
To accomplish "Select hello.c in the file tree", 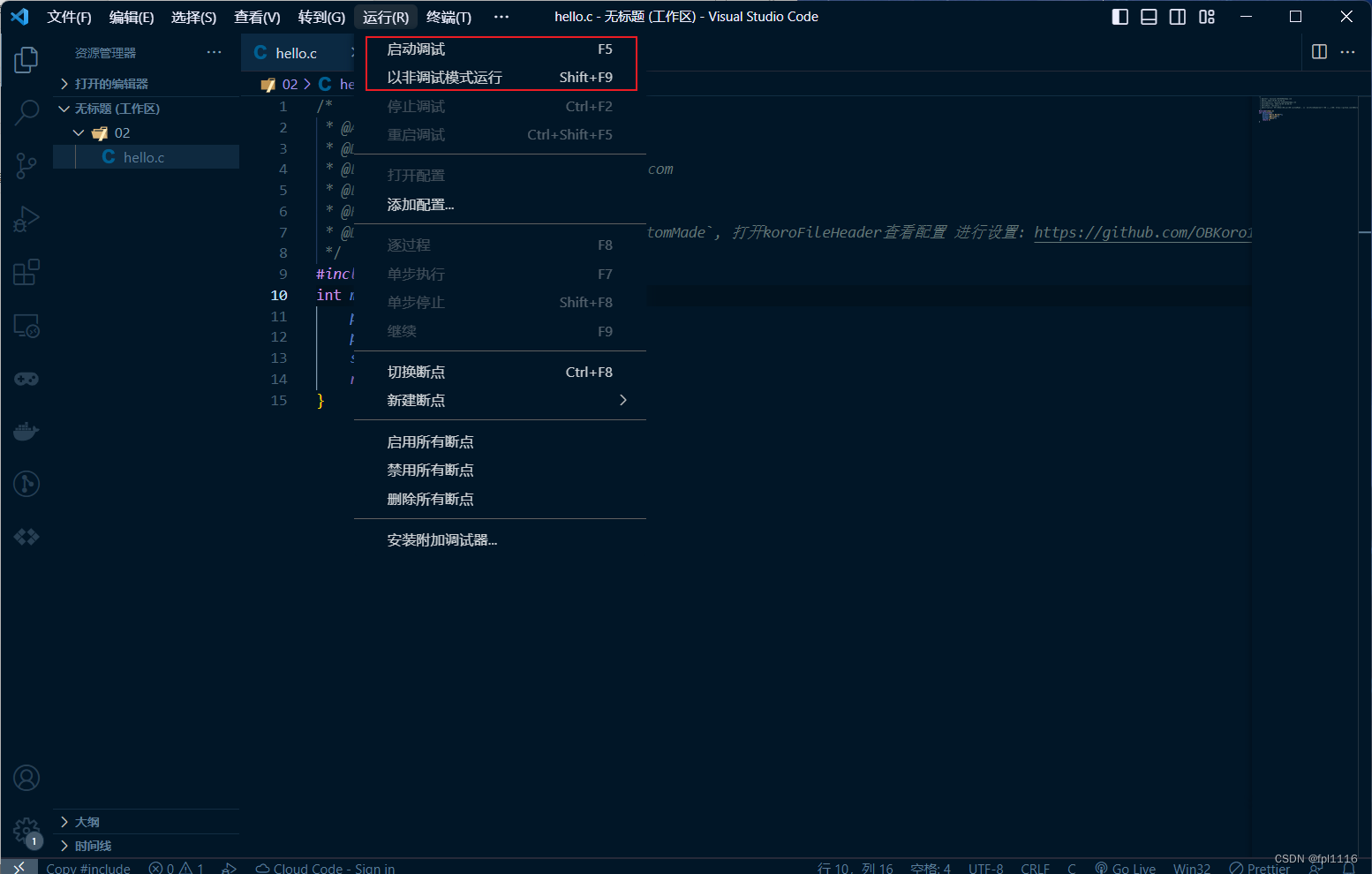I will (146, 157).
